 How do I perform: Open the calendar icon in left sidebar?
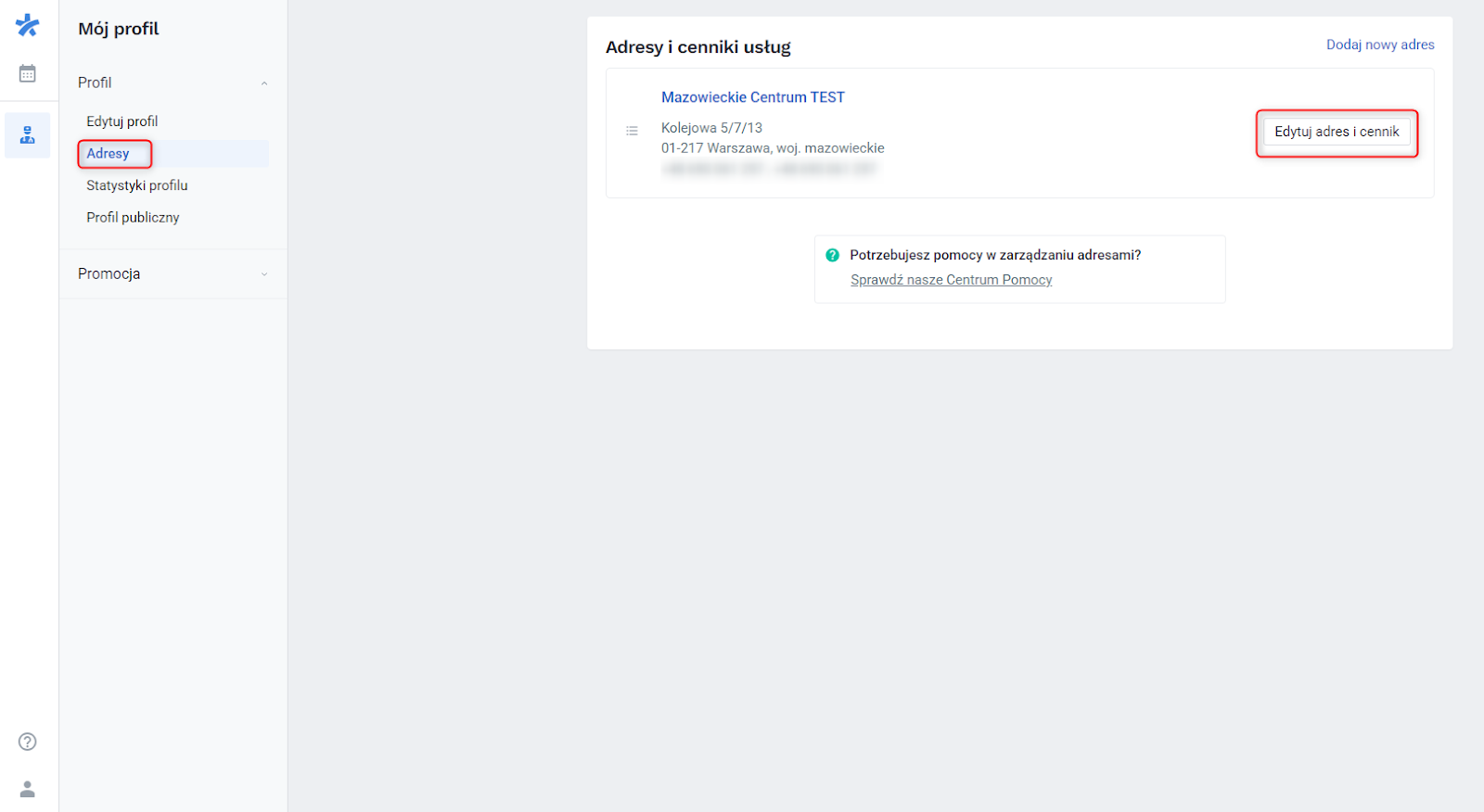(28, 72)
